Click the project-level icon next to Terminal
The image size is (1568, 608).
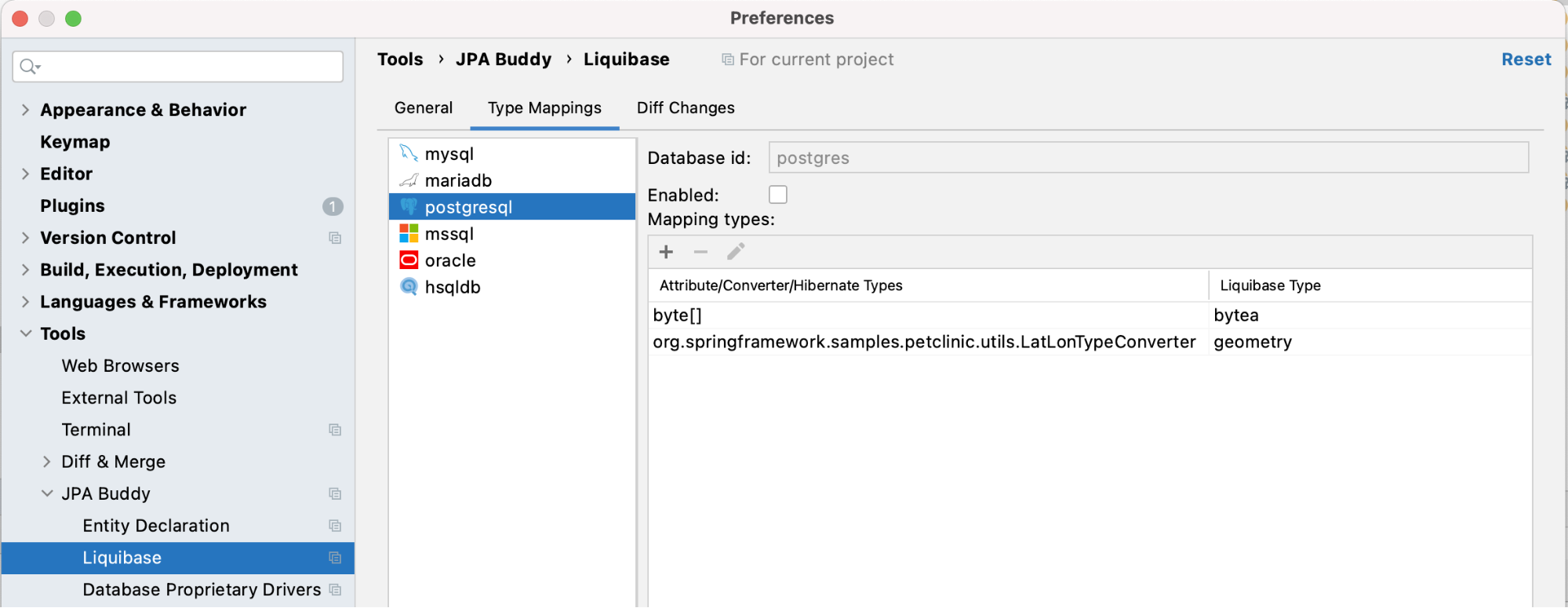pyautogui.click(x=335, y=430)
